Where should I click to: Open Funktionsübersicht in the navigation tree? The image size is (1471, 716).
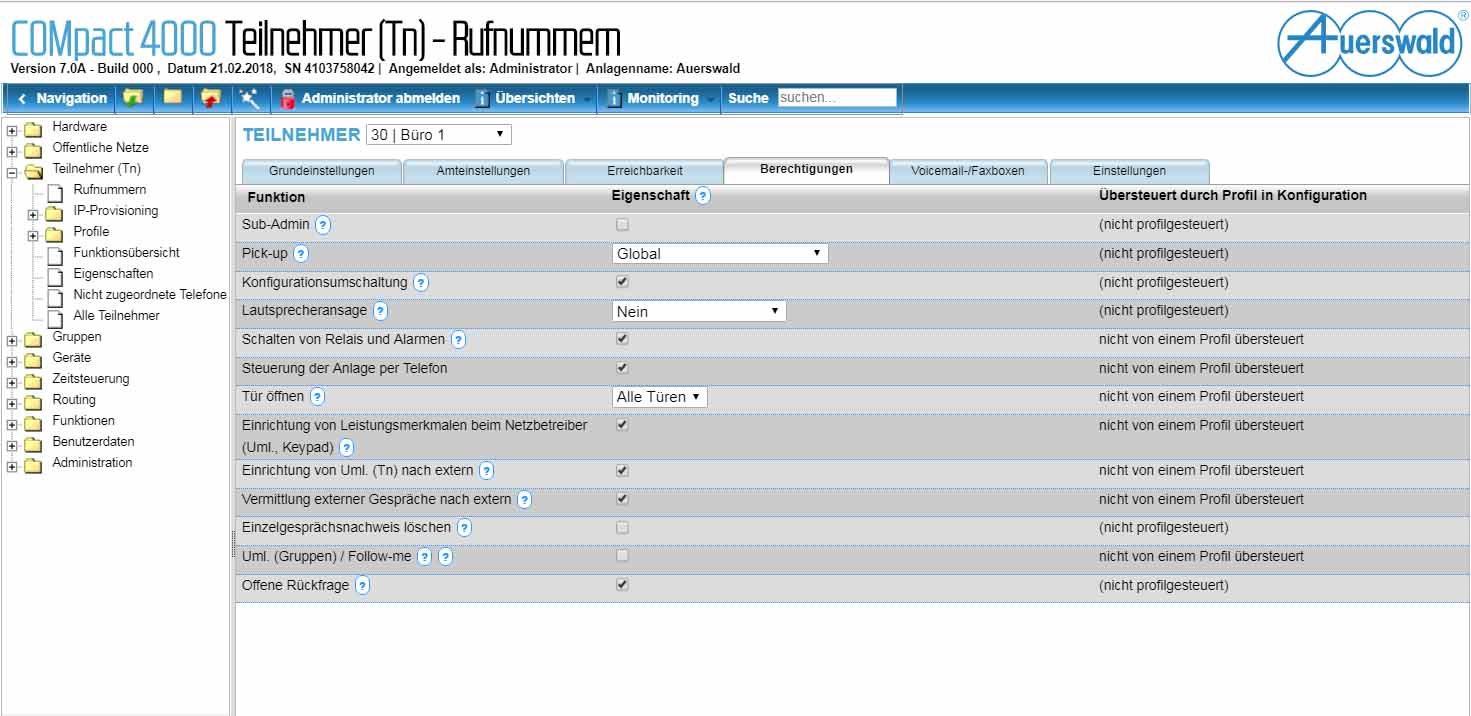127,252
